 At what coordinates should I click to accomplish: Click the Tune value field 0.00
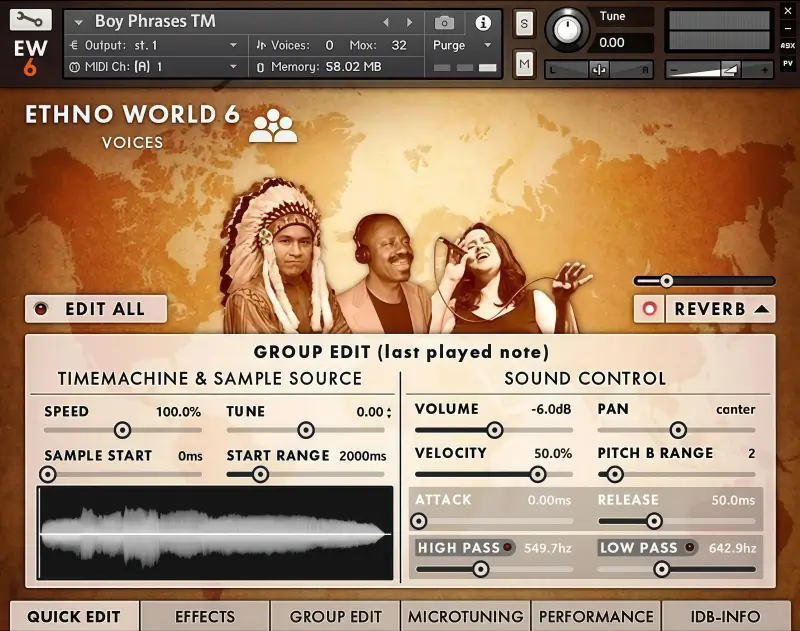point(619,42)
